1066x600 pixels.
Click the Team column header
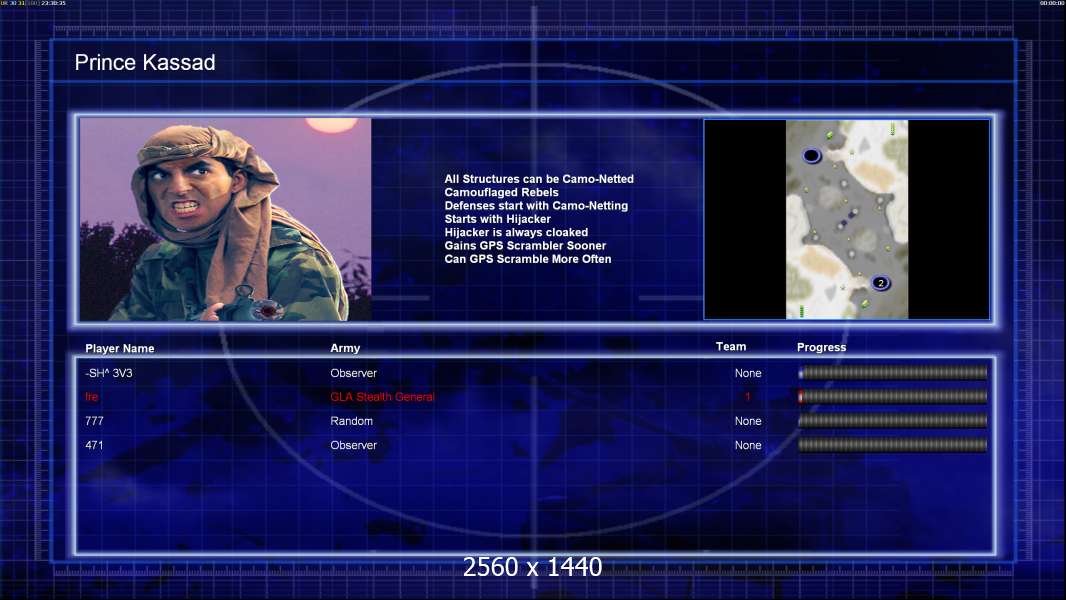pos(731,347)
